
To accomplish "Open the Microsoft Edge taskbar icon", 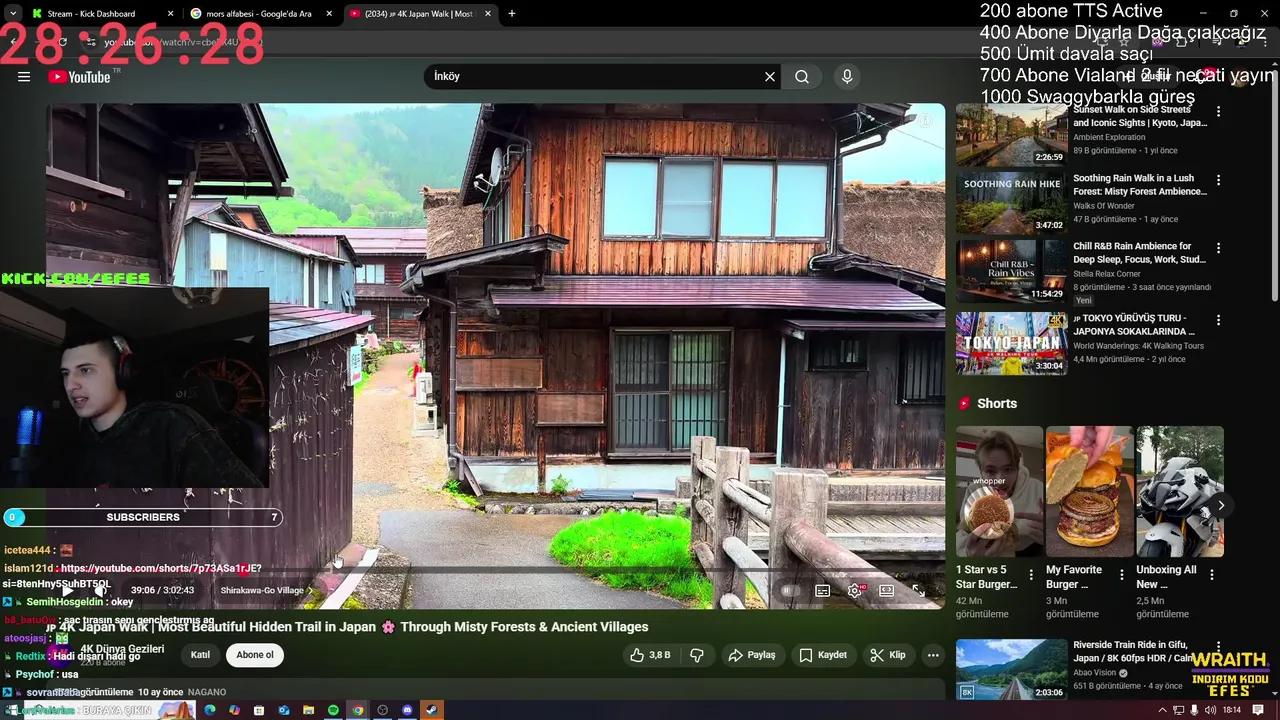I will (210, 710).
